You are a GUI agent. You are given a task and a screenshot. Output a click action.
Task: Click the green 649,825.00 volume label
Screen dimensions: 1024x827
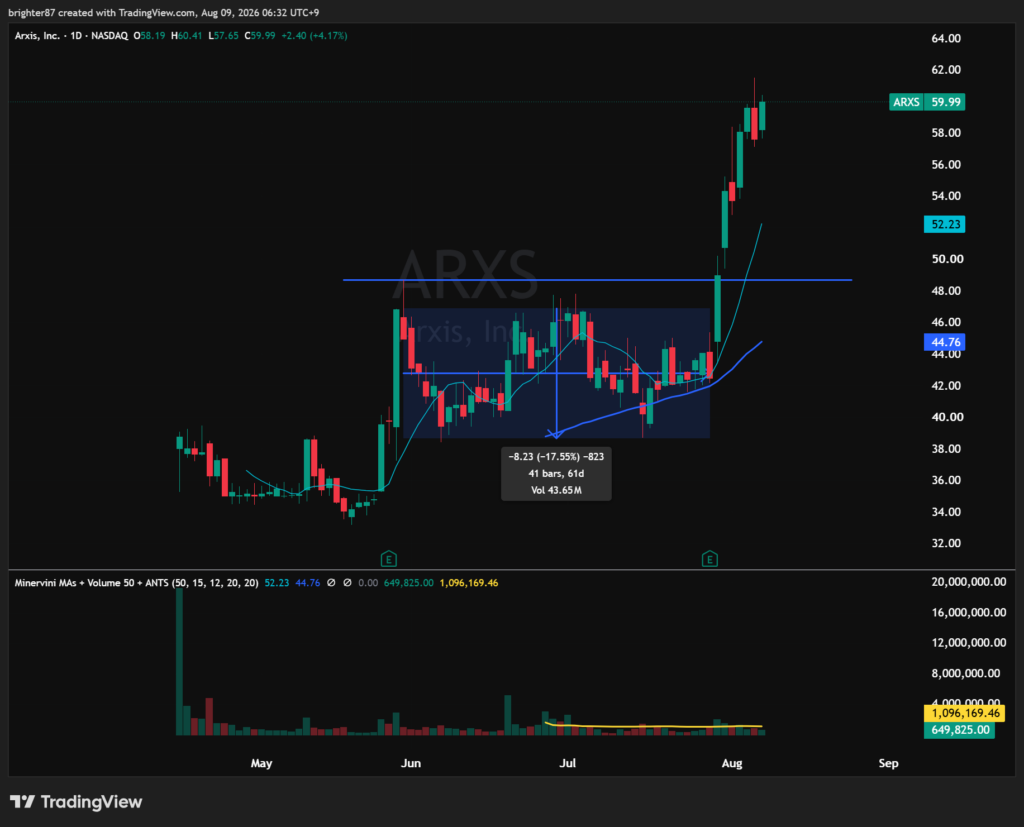(x=959, y=730)
